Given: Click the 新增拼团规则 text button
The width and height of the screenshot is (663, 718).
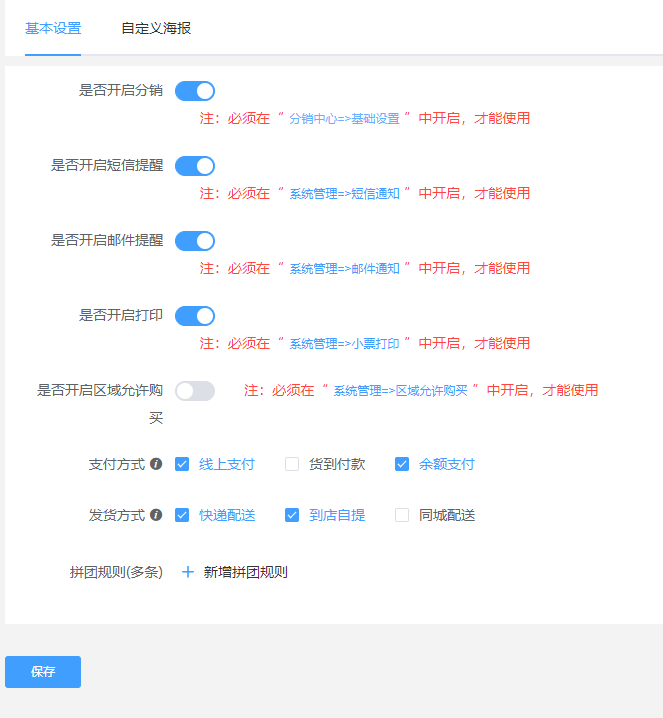Looking at the screenshot, I should 245,572.
